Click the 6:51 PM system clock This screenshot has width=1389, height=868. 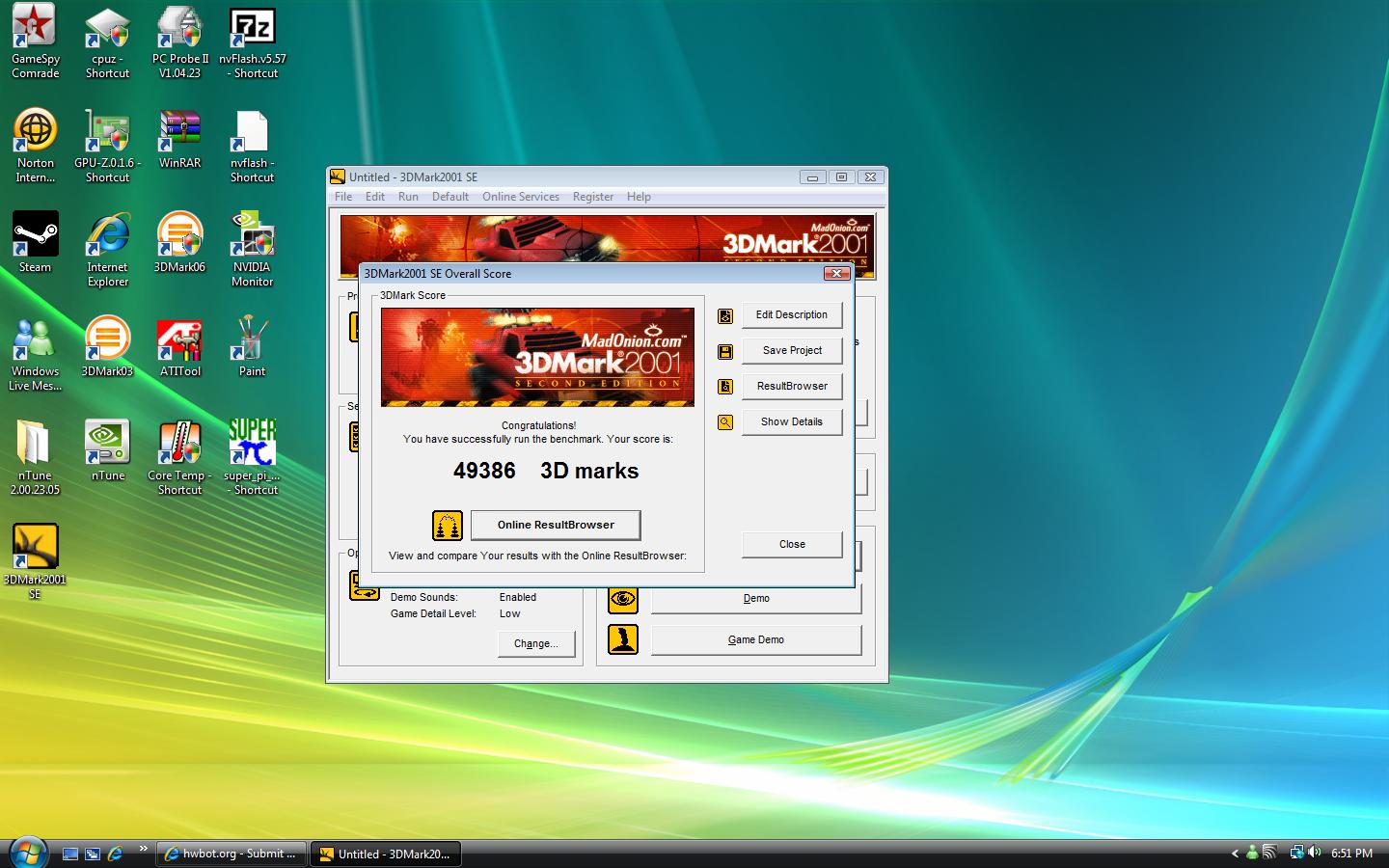point(1351,854)
